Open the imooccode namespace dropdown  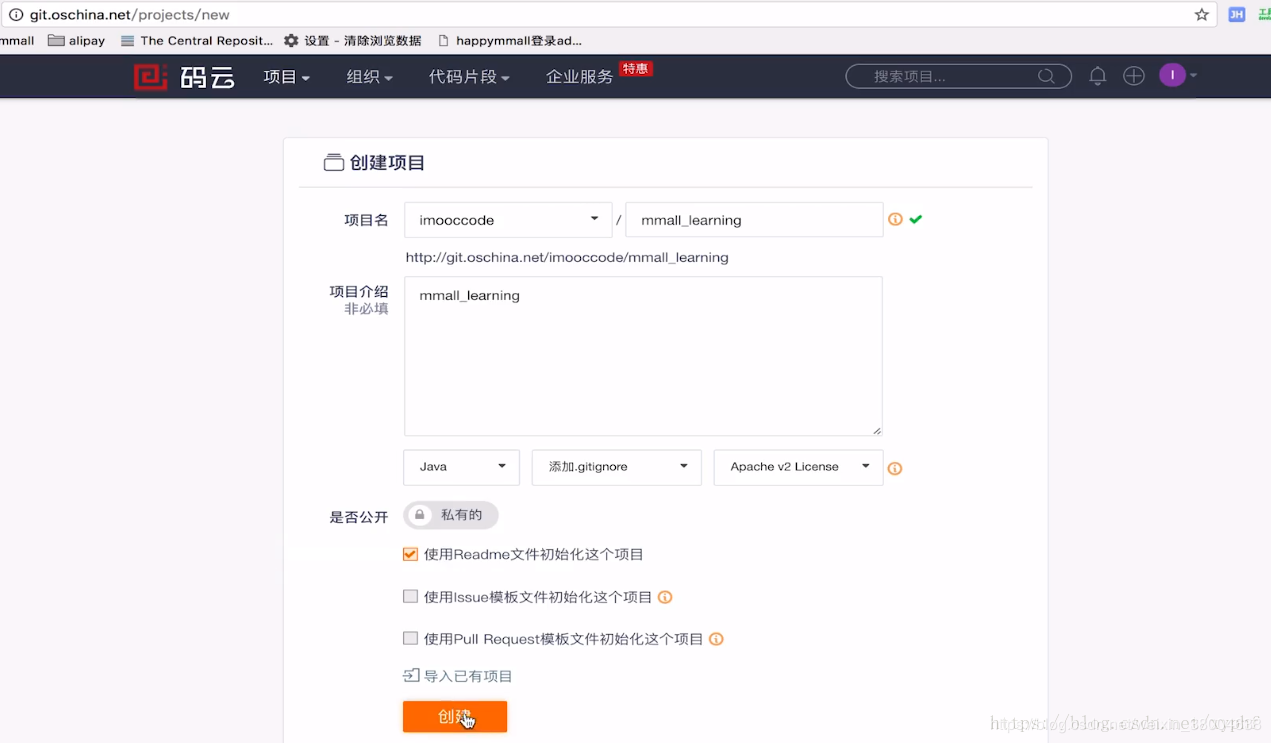pos(507,219)
